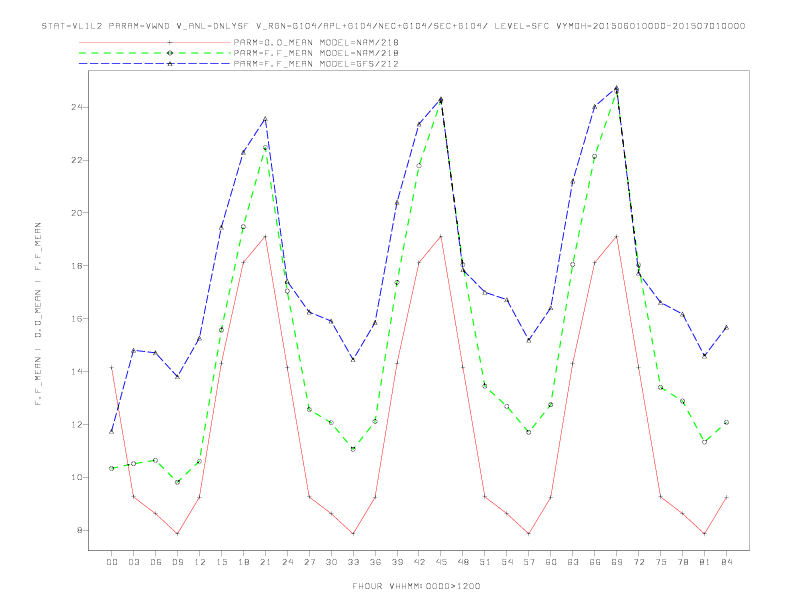
Task: Click blue GFS triangle marker at hour 21 peak
Action: click(x=265, y=119)
